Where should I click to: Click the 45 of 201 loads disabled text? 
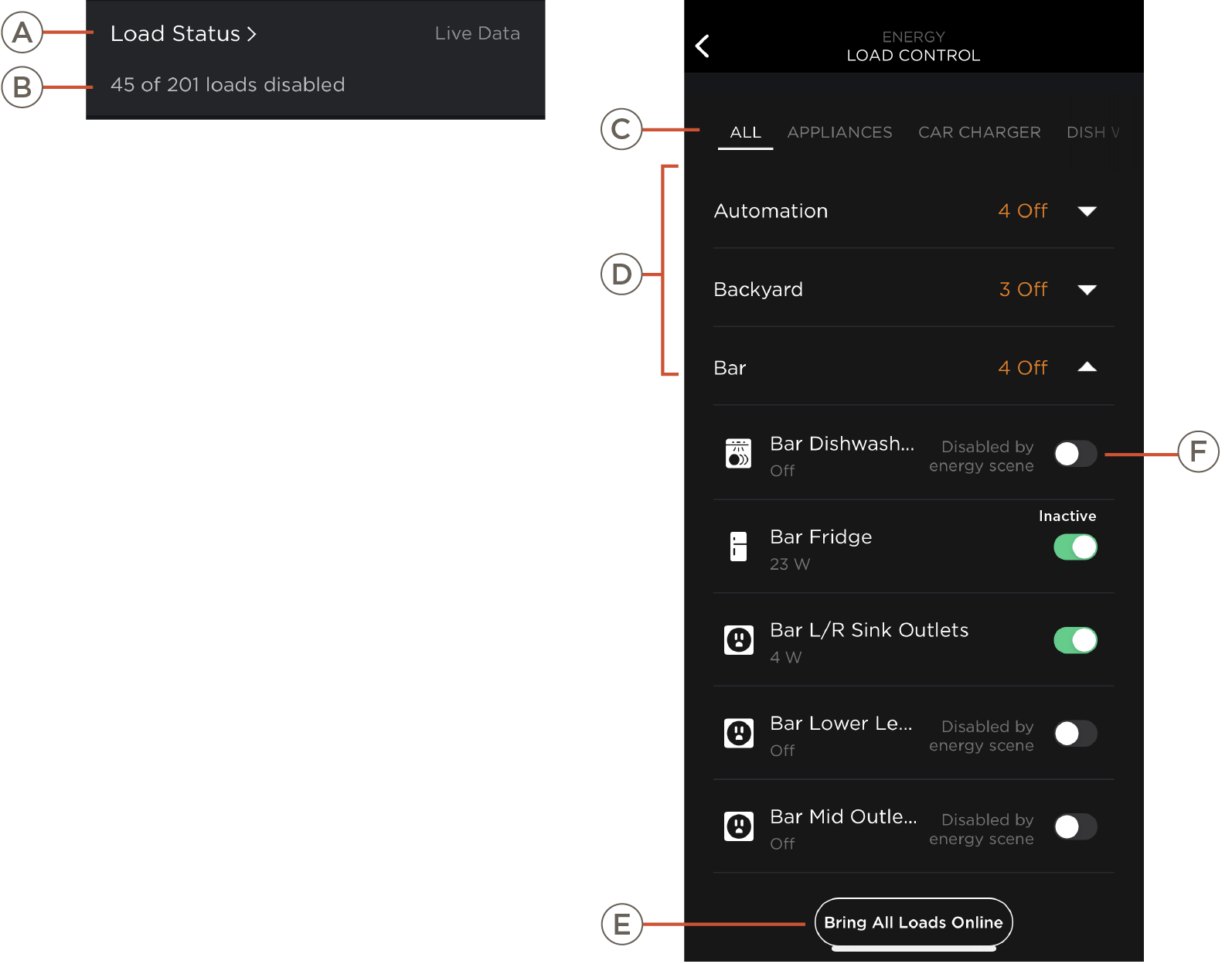click(x=227, y=85)
